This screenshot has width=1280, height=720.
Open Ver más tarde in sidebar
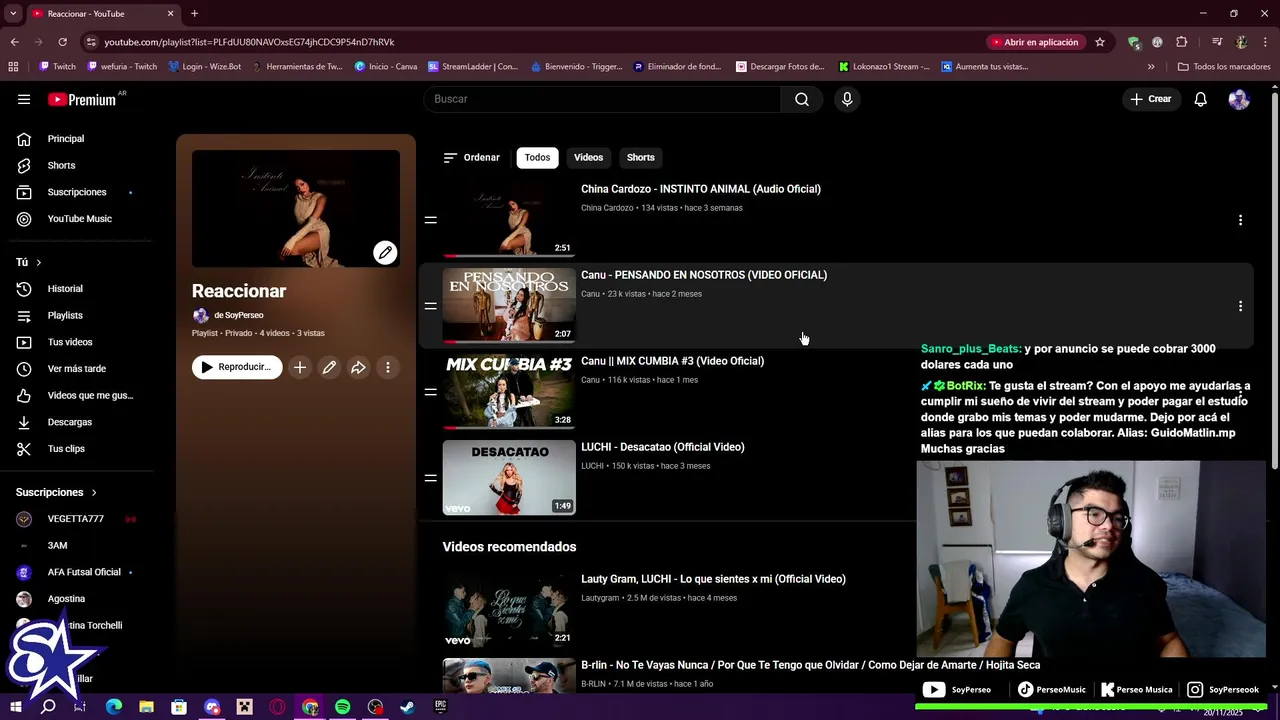click(77, 369)
